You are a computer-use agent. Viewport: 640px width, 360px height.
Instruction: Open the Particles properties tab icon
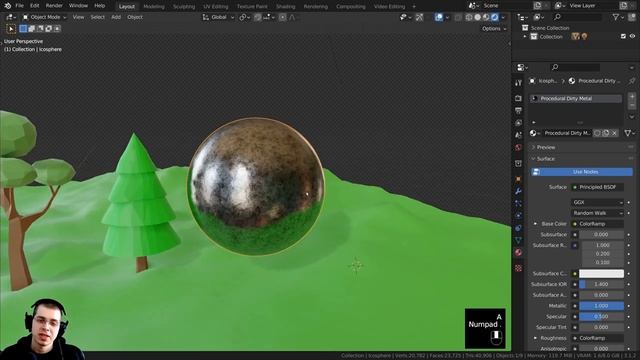[518, 203]
